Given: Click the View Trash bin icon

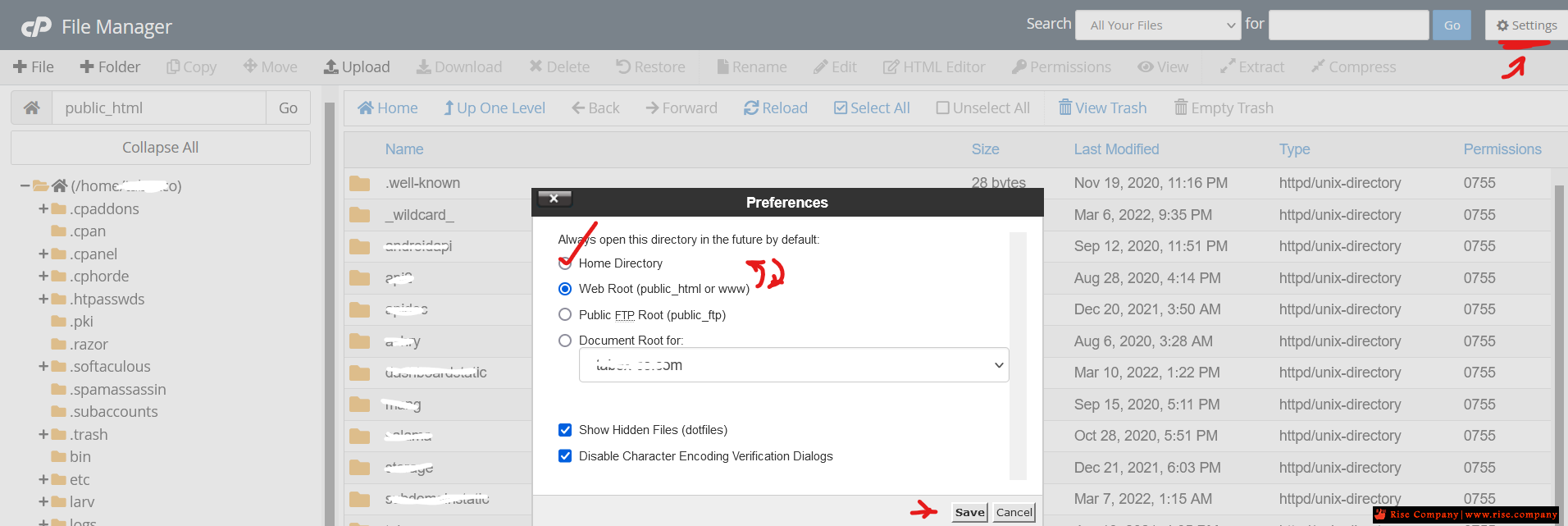Looking at the screenshot, I should pos(1065,107).
